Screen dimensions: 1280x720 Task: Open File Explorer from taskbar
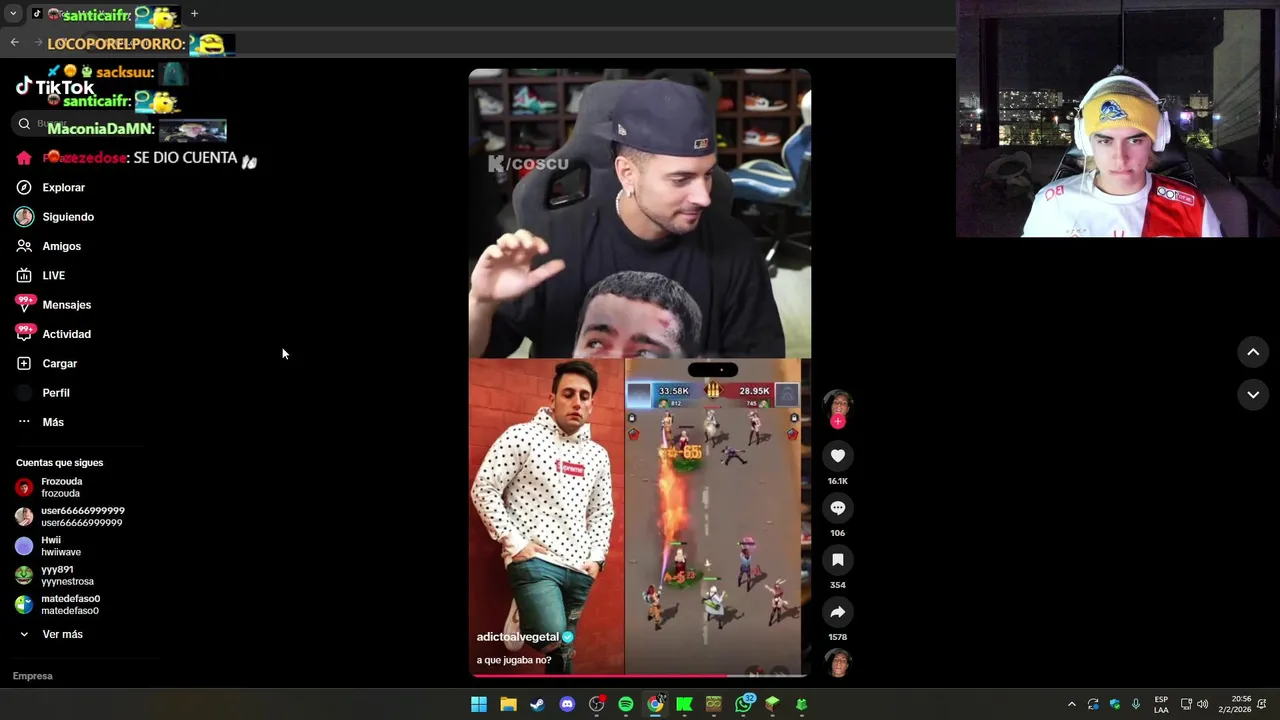(x=508, y=704)
